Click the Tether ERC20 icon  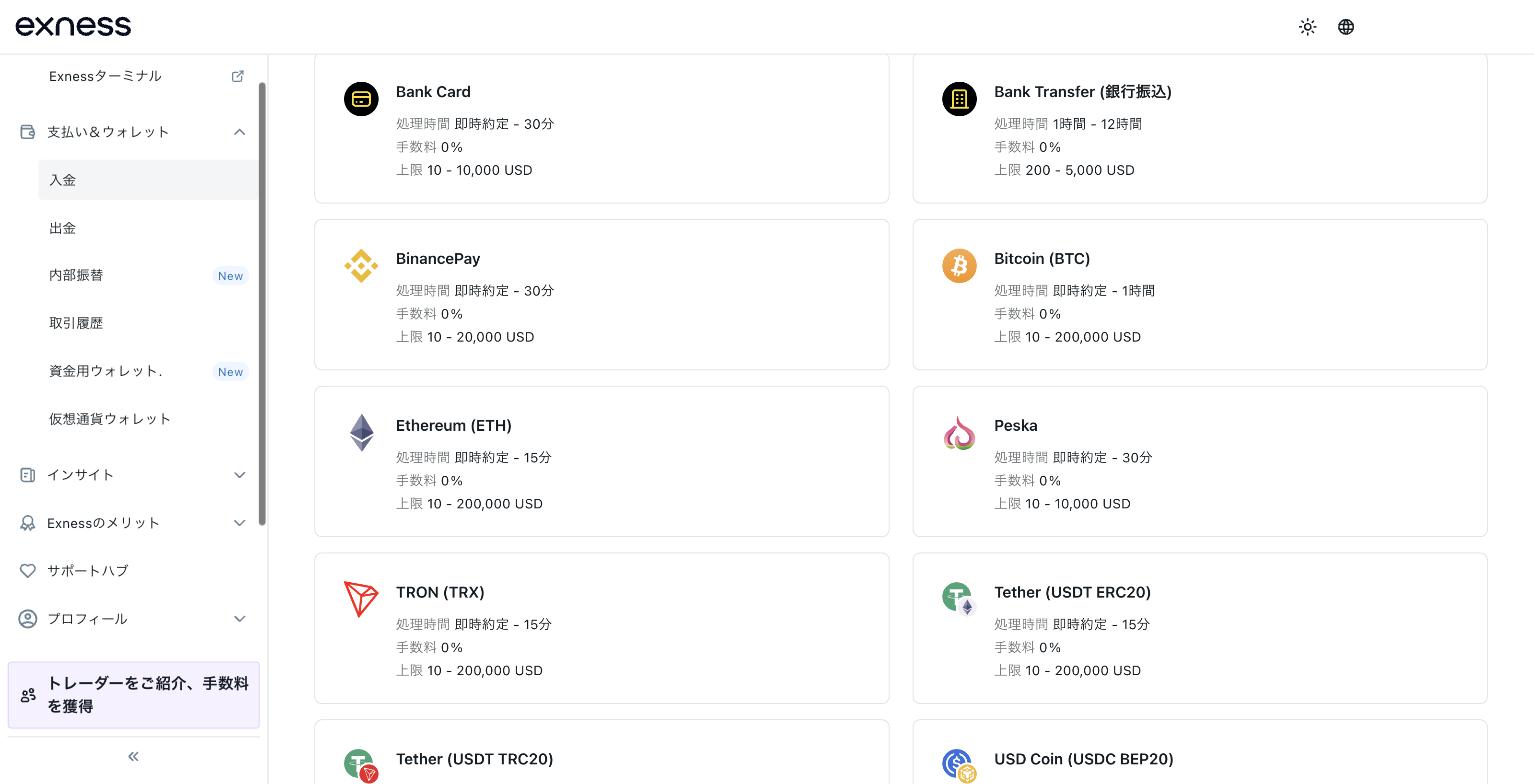pos(959,599)
